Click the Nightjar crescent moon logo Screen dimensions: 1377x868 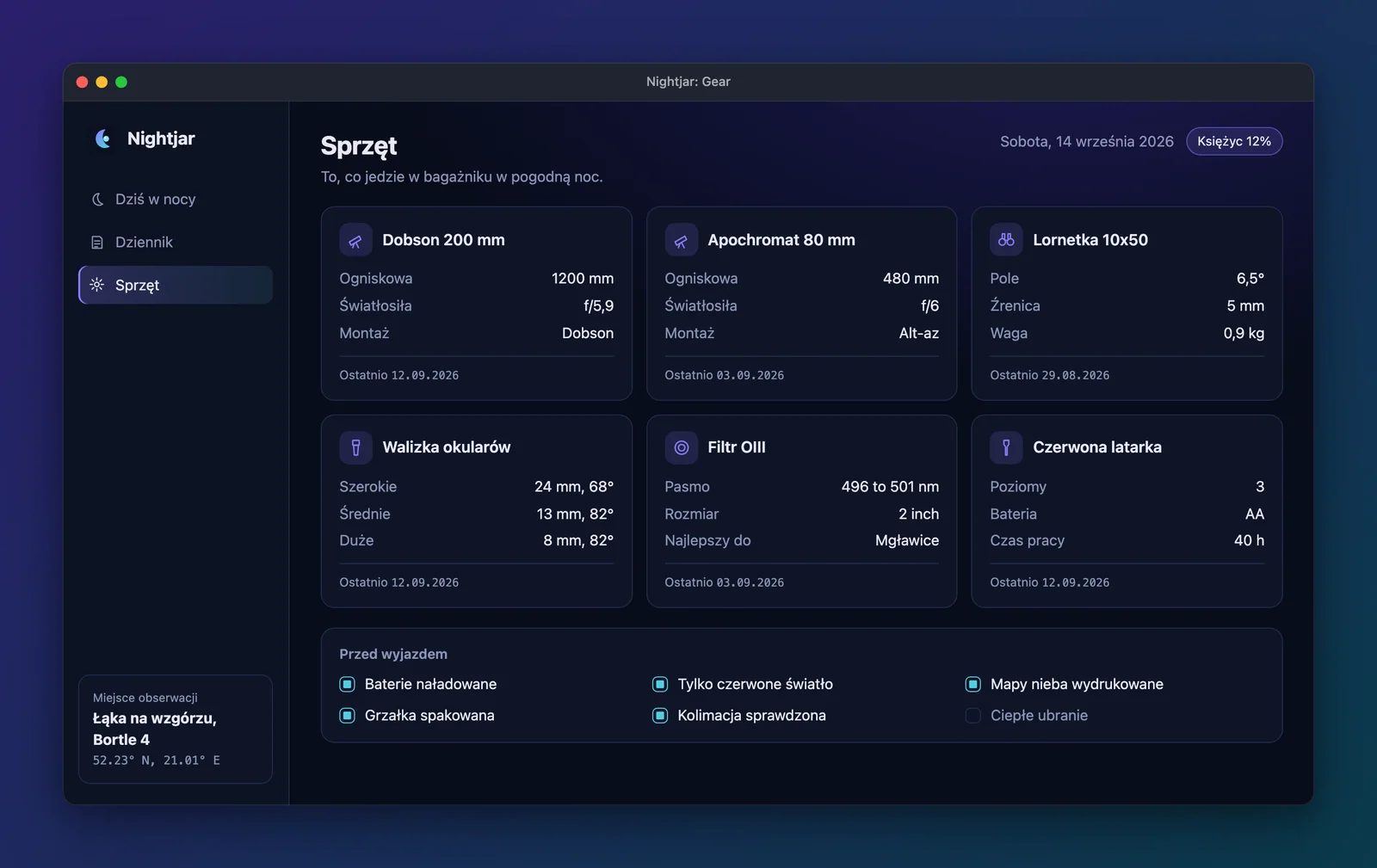(103, 139)
